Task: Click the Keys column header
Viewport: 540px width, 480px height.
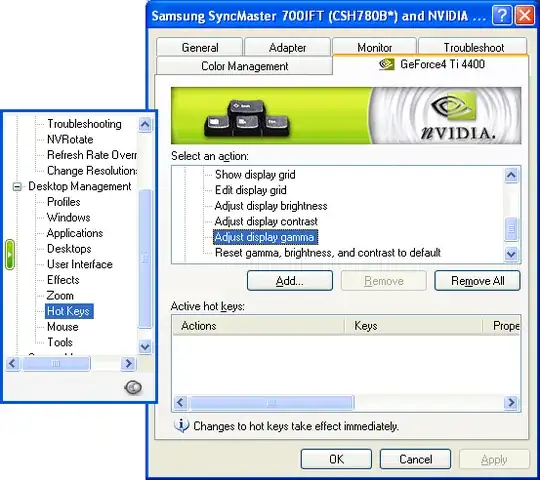Action: coord(413,325)
